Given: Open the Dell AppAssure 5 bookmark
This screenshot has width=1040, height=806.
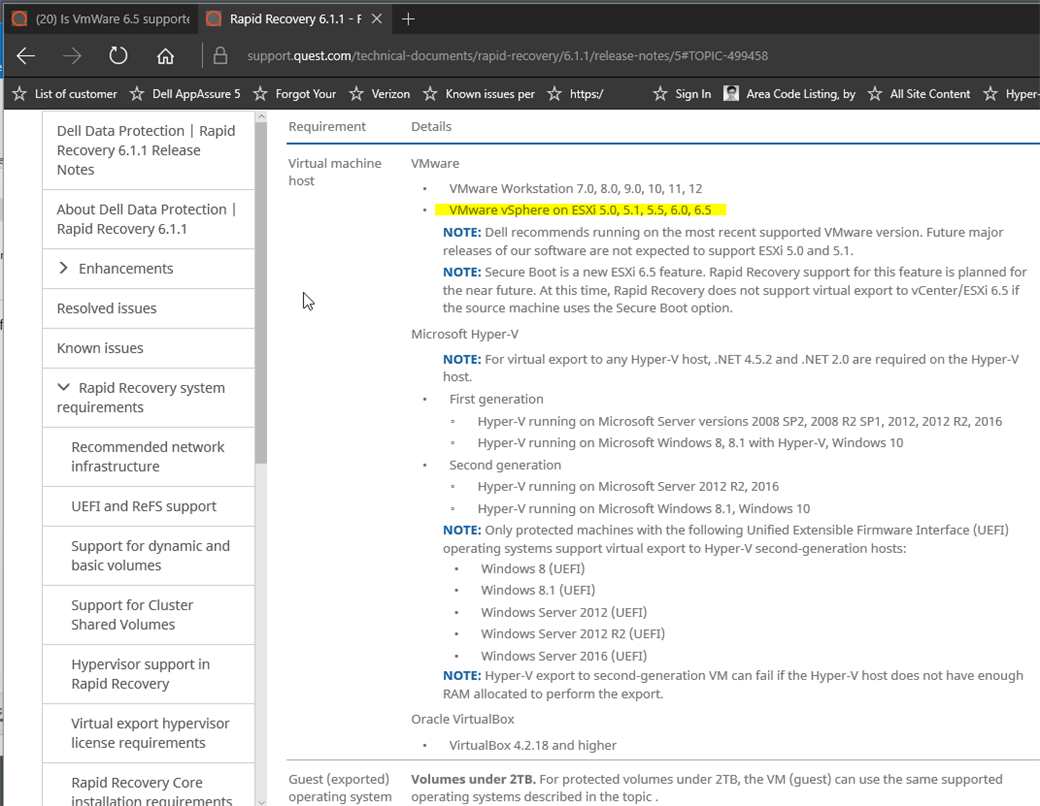Looking at the screenshot, I should coord(185,94).
